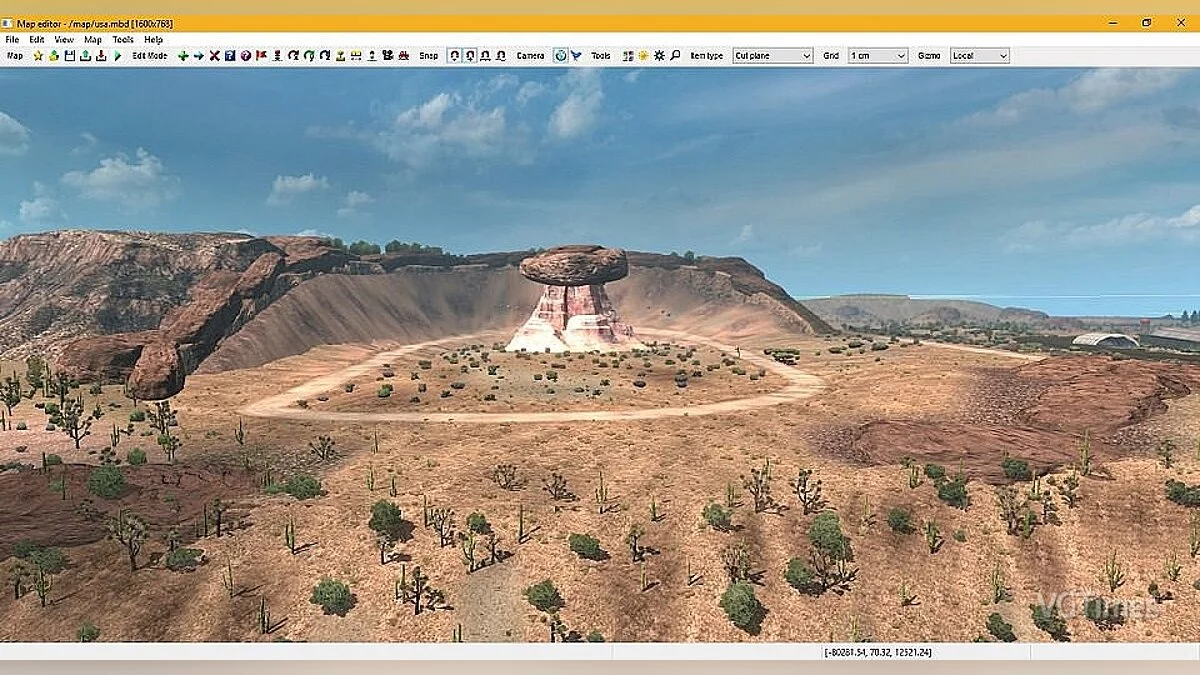
Task: Open the Map menu in menu bar
Action: (x=92, y=40)
